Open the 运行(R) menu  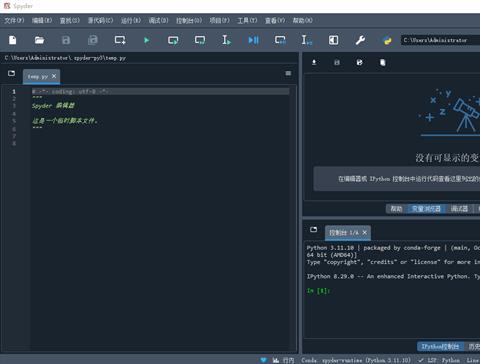(131, 20)
